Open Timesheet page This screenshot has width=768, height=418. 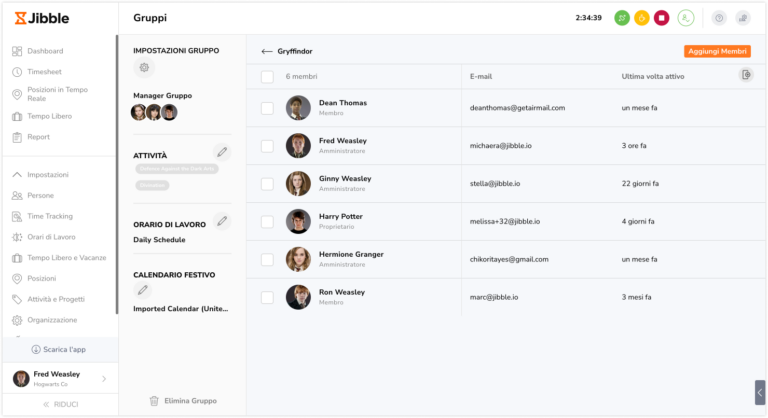pos(45,72)
